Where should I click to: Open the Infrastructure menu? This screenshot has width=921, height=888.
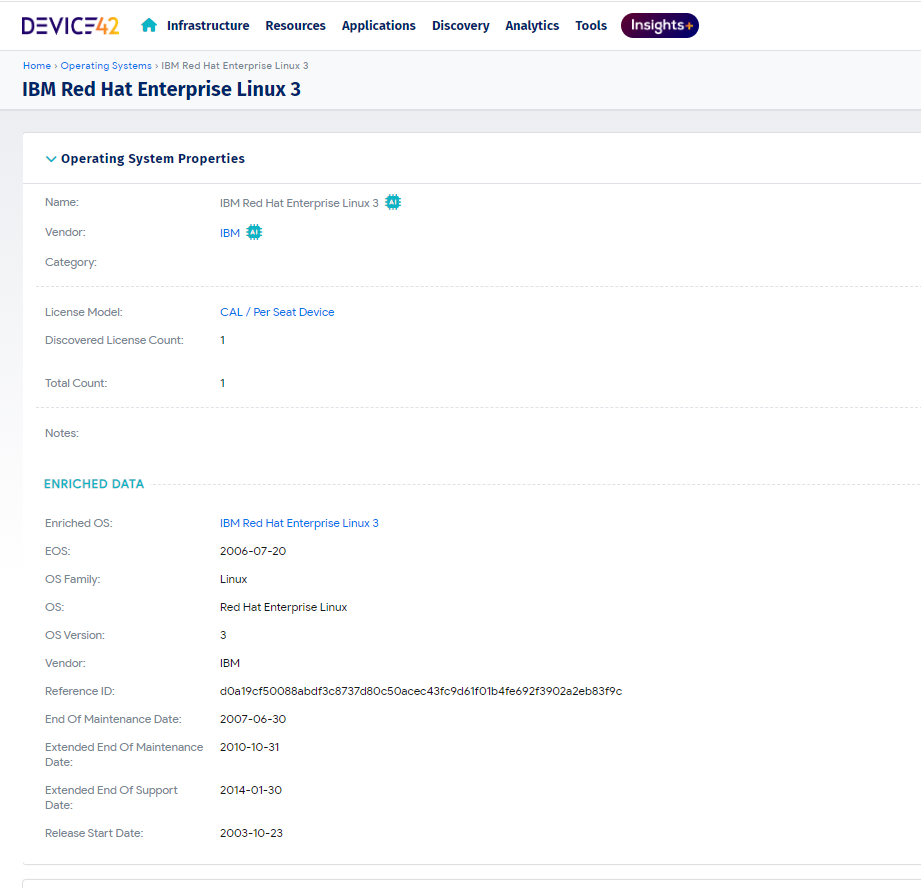pyautogui.click(x=208, y=26)
